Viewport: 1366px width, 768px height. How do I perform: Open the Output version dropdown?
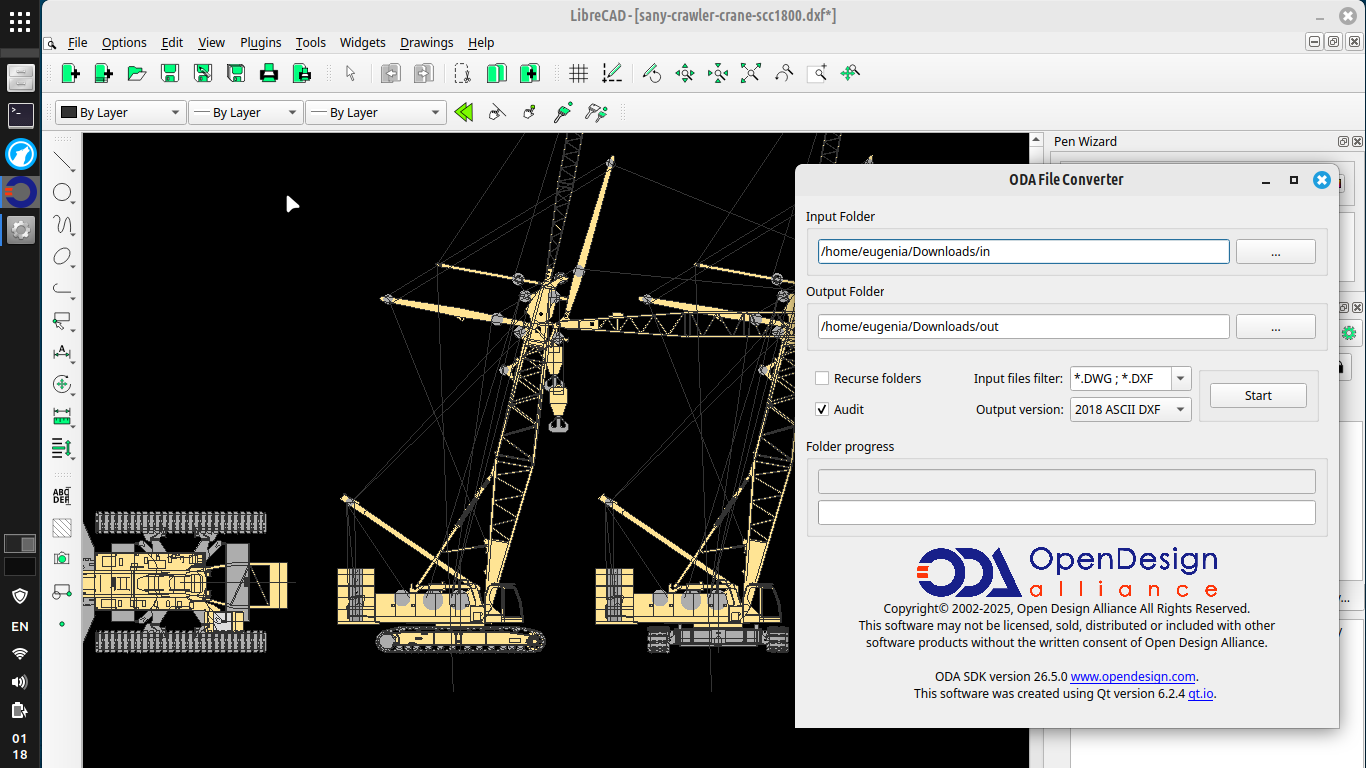tap(1130, 409)
